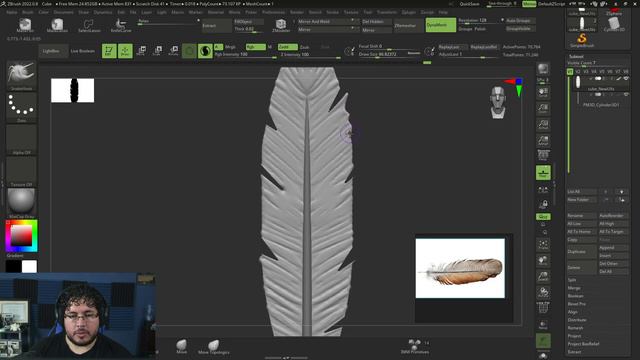Click the QuickSave button

(x=469, y=4)
